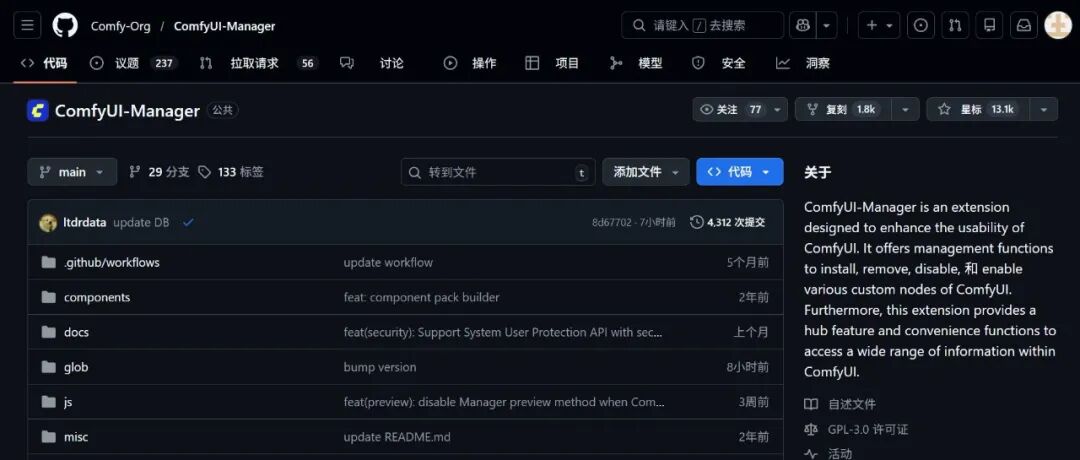
Task: Open the .github/workflows folder name
Action: tap(112, 262)
